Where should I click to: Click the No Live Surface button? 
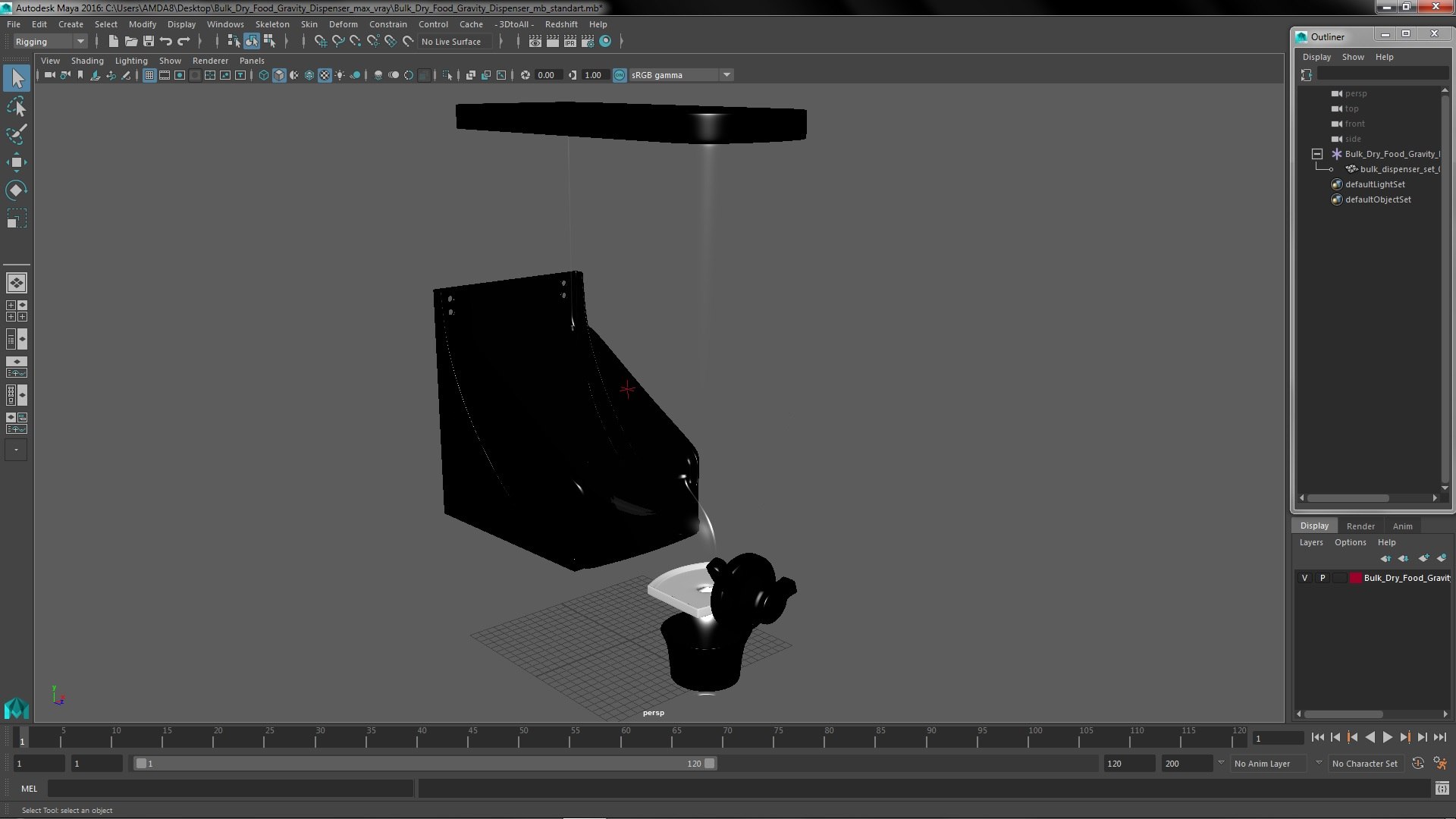click(x=450, y=42)
